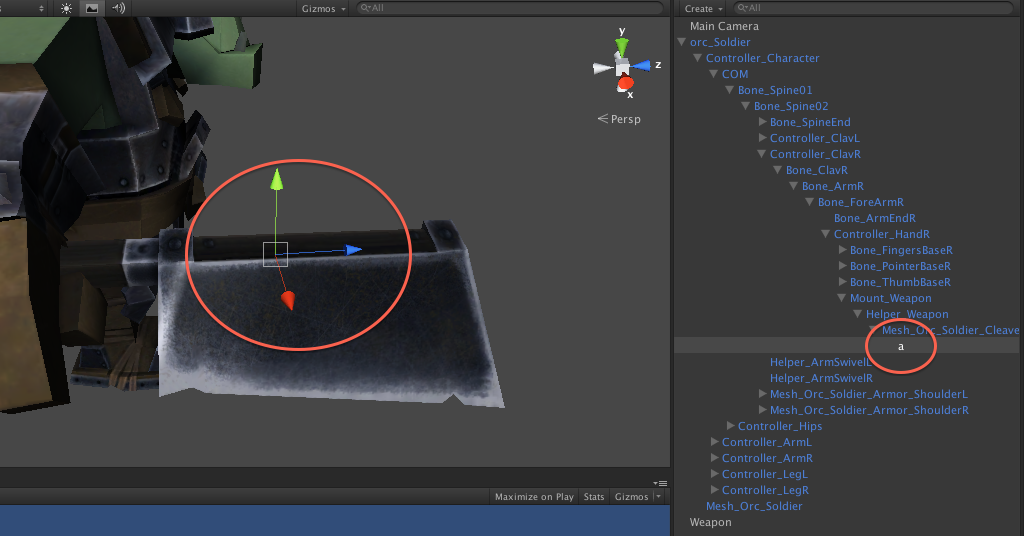Open the game view panel options menu icon

click(x=659, y=483)
